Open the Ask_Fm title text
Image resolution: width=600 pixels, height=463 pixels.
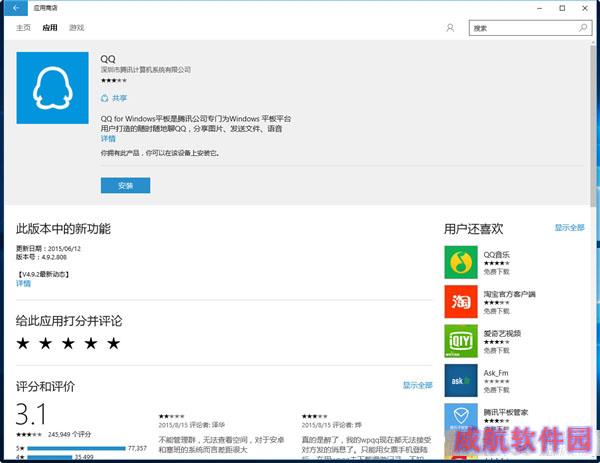[496, 373]
